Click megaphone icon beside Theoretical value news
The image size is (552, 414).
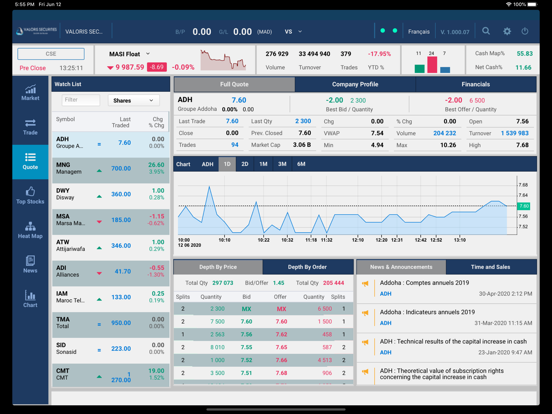coord(365,371)
